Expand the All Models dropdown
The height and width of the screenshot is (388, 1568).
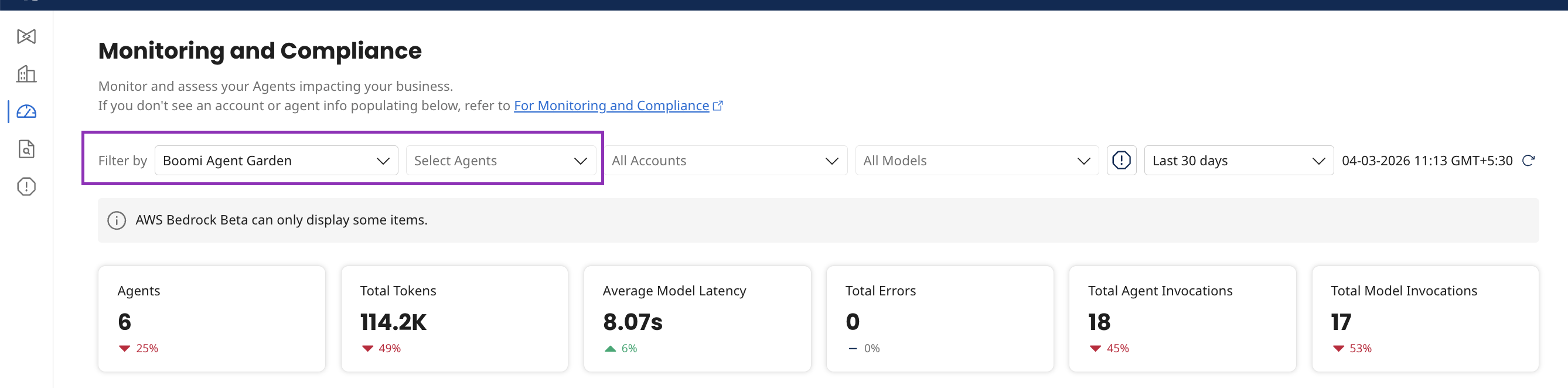[976, 161]
